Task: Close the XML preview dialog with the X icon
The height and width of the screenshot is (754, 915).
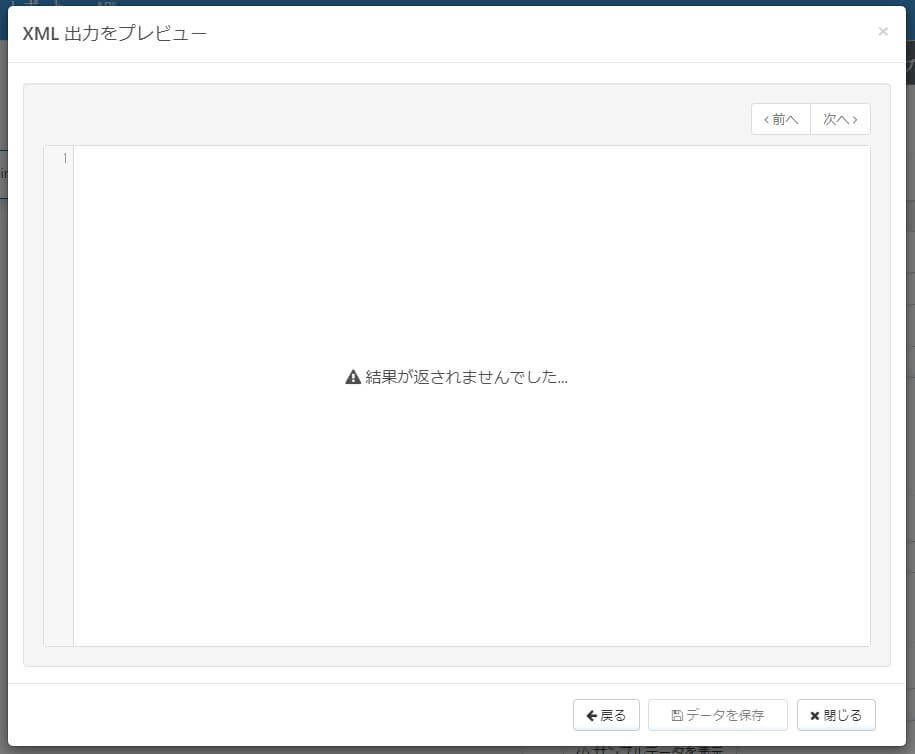Action: coord(883,32)
